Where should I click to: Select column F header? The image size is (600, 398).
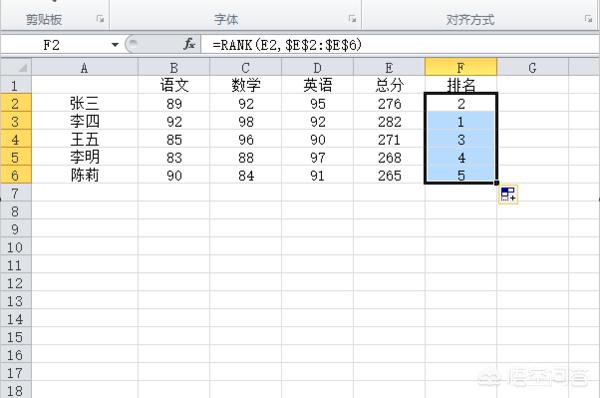[x=461, y=67]
